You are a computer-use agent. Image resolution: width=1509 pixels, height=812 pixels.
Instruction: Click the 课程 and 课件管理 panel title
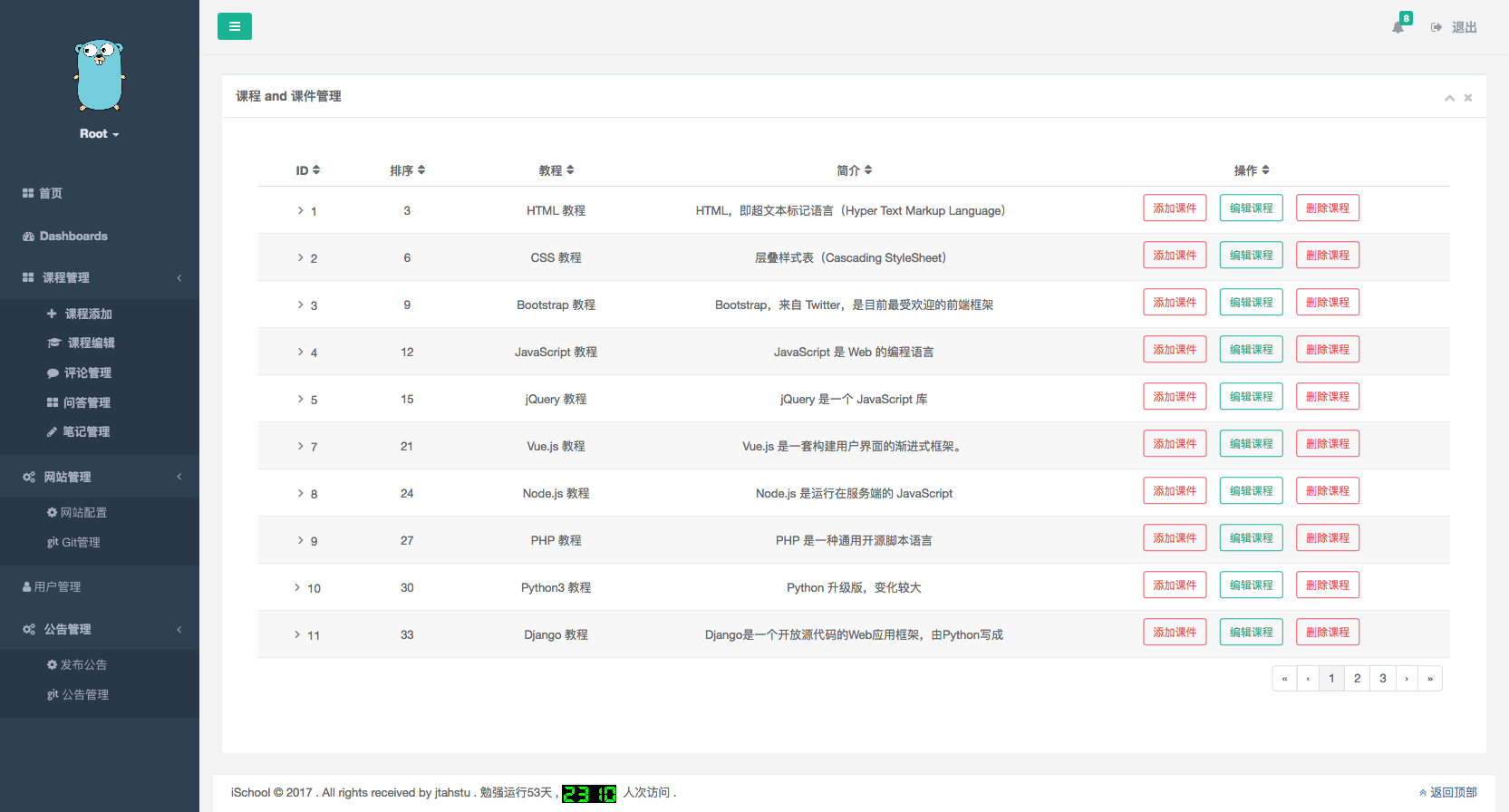(x=289, y=96)
